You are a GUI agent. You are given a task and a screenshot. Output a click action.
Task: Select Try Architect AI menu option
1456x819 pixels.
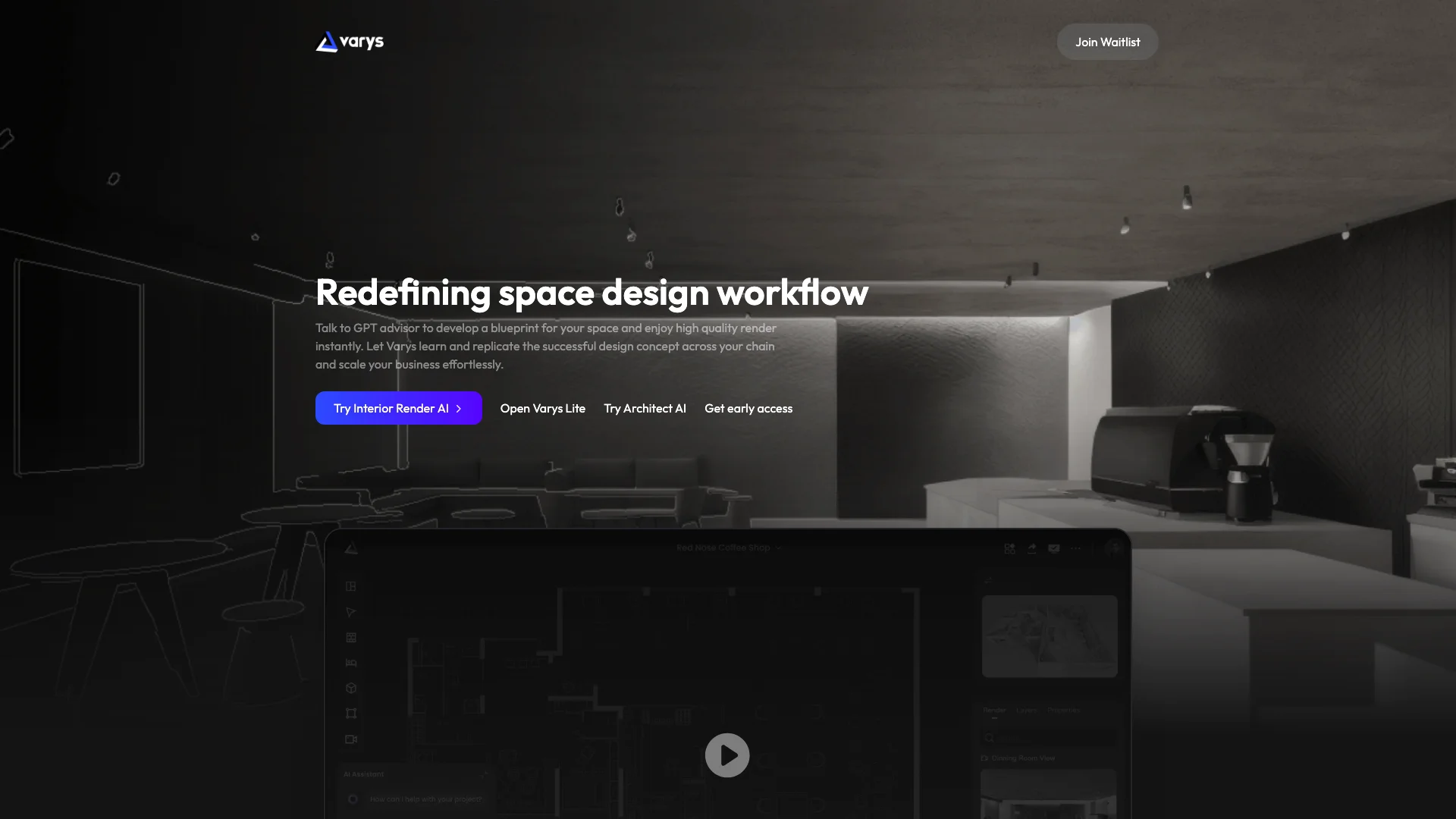645,408
